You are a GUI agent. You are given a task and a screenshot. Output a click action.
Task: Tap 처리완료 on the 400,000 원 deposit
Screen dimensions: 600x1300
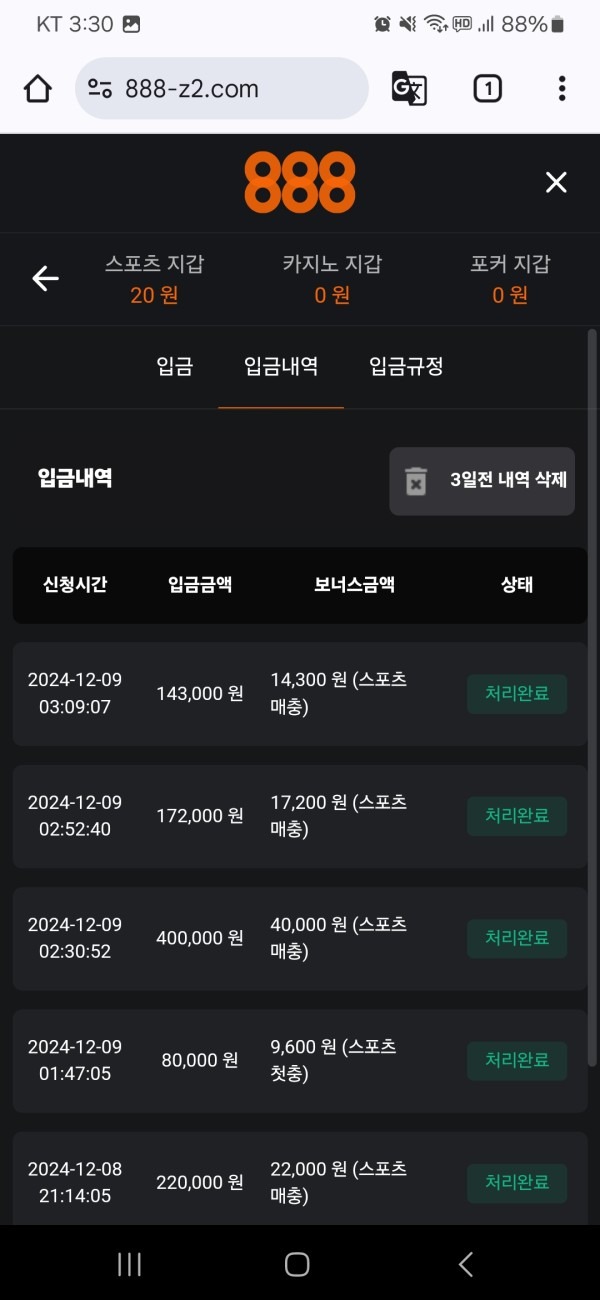pyautogui.click(x=516, y=938)
